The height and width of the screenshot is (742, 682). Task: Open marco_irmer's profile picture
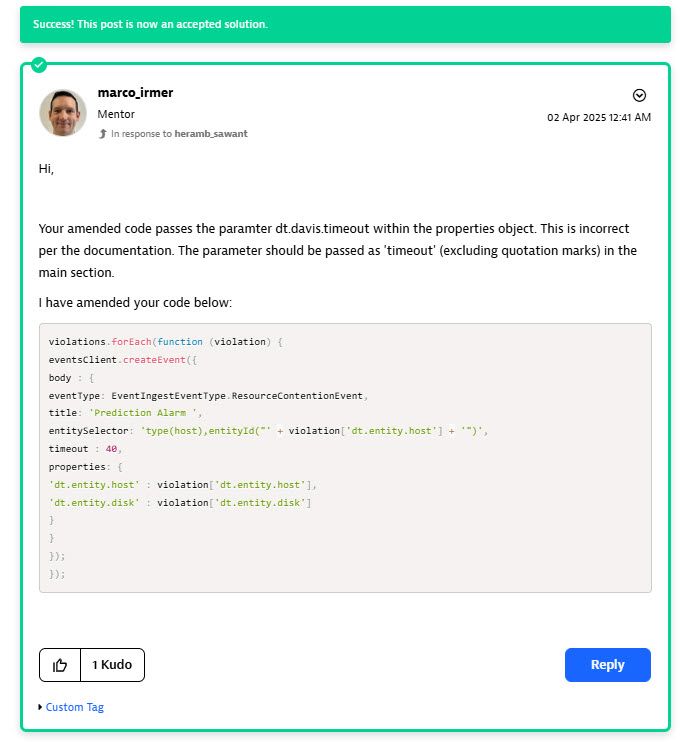pyautogui.click(x=63, y=112)
